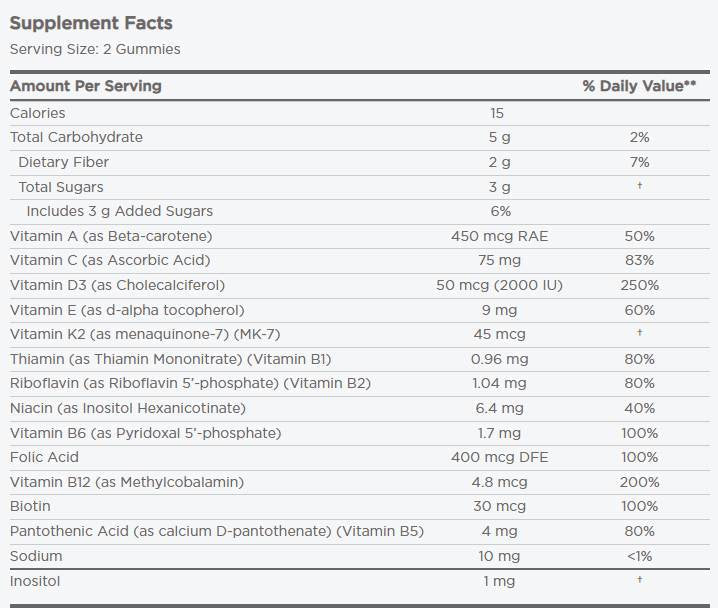Viewport: 718px width, 608px height.
Task: Click the % Daily Value column header
Action: [639, 86]
